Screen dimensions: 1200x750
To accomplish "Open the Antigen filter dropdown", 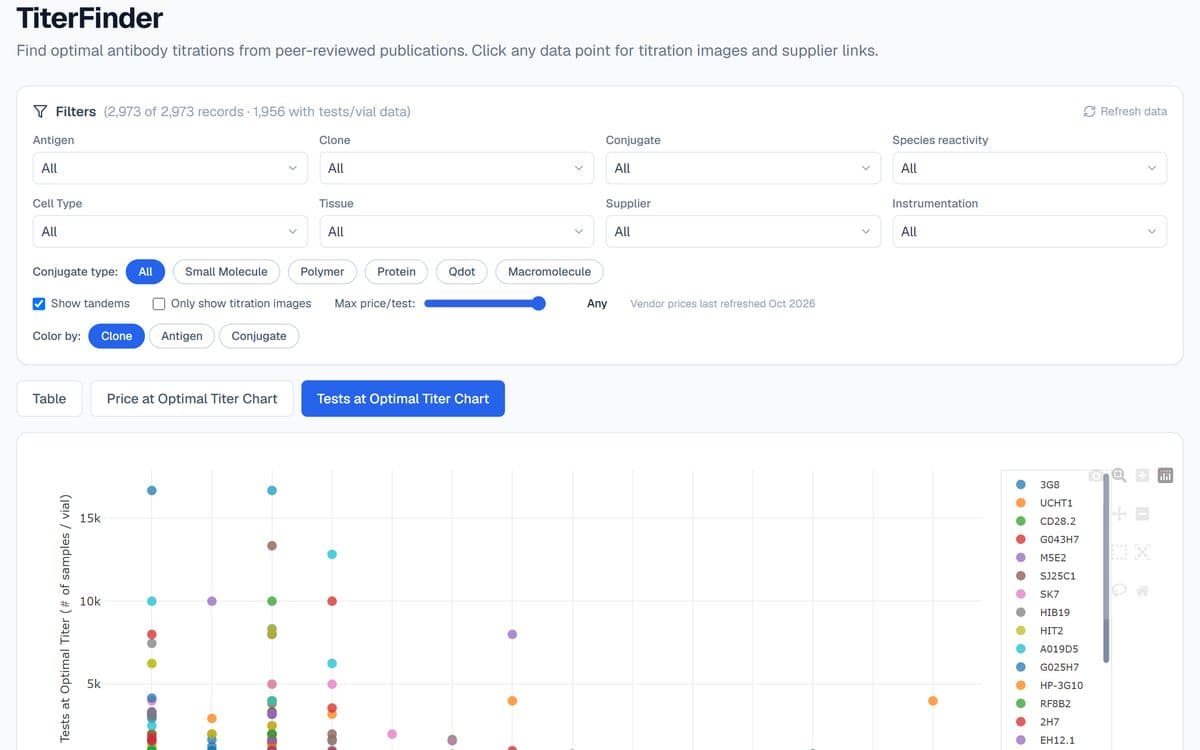I will 170,168.
